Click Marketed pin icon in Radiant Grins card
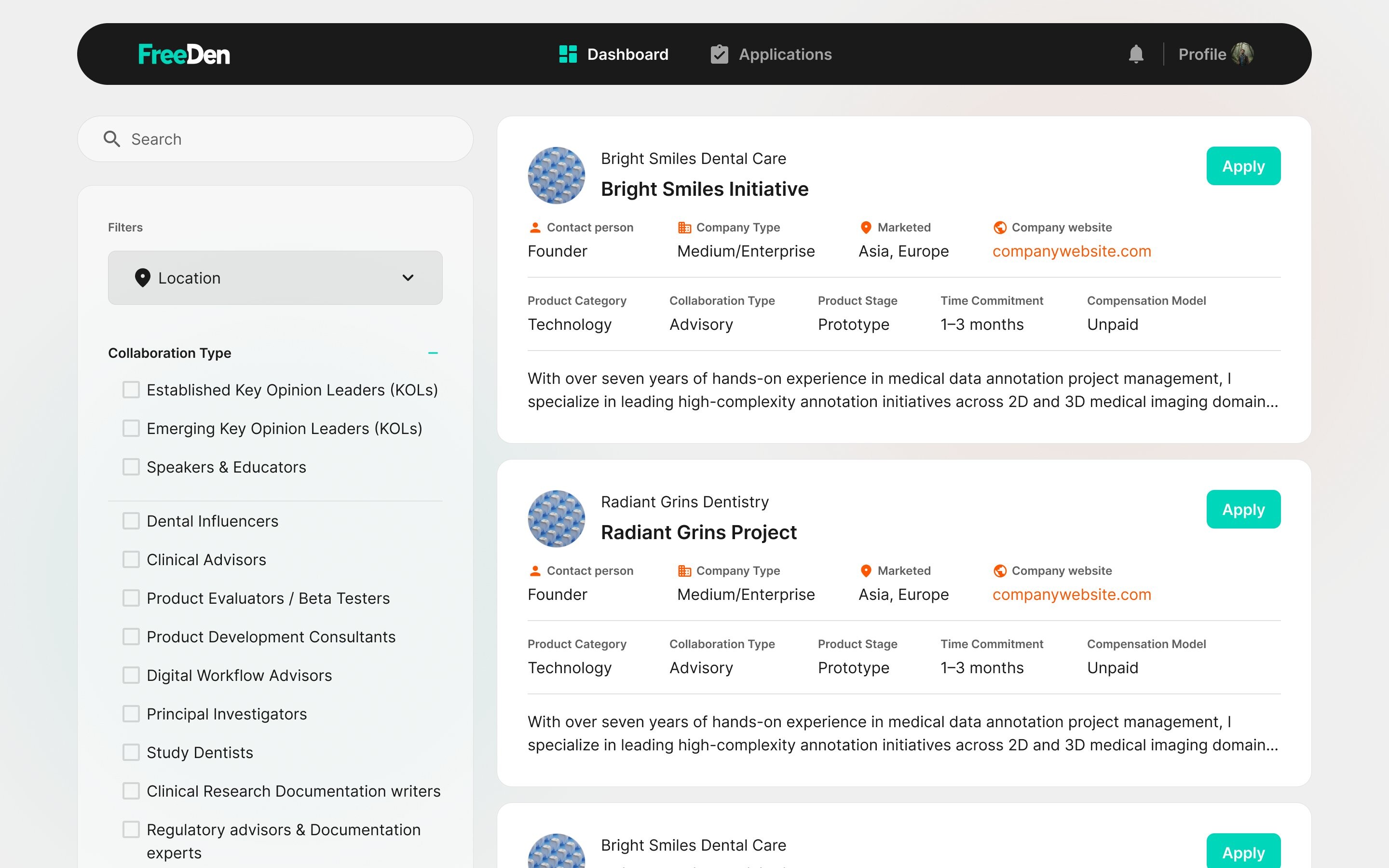The height and width of the screenshot is (868, 1389). pyautogui.click(x=866, y=570)
